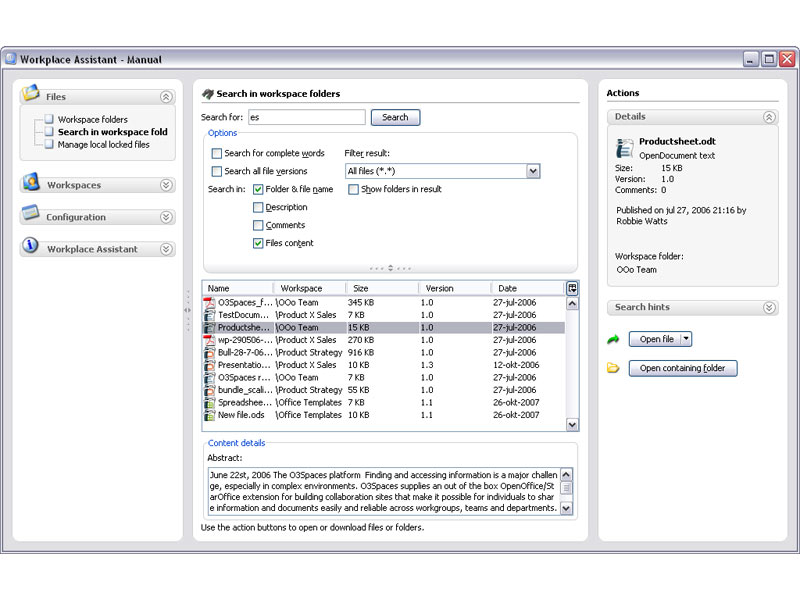Click the Workspaces panel icon
This screenshot has height=600, width=800.
pyautogui.click(x=30, y=183)
